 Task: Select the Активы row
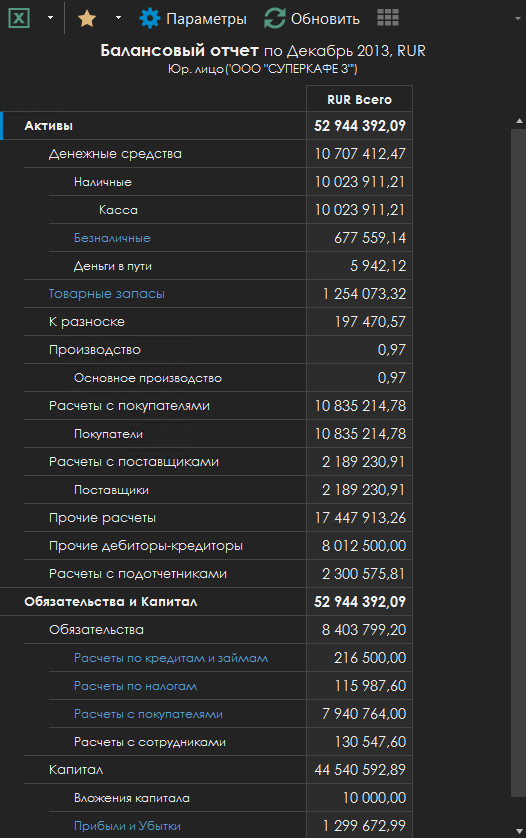point(206,126)
